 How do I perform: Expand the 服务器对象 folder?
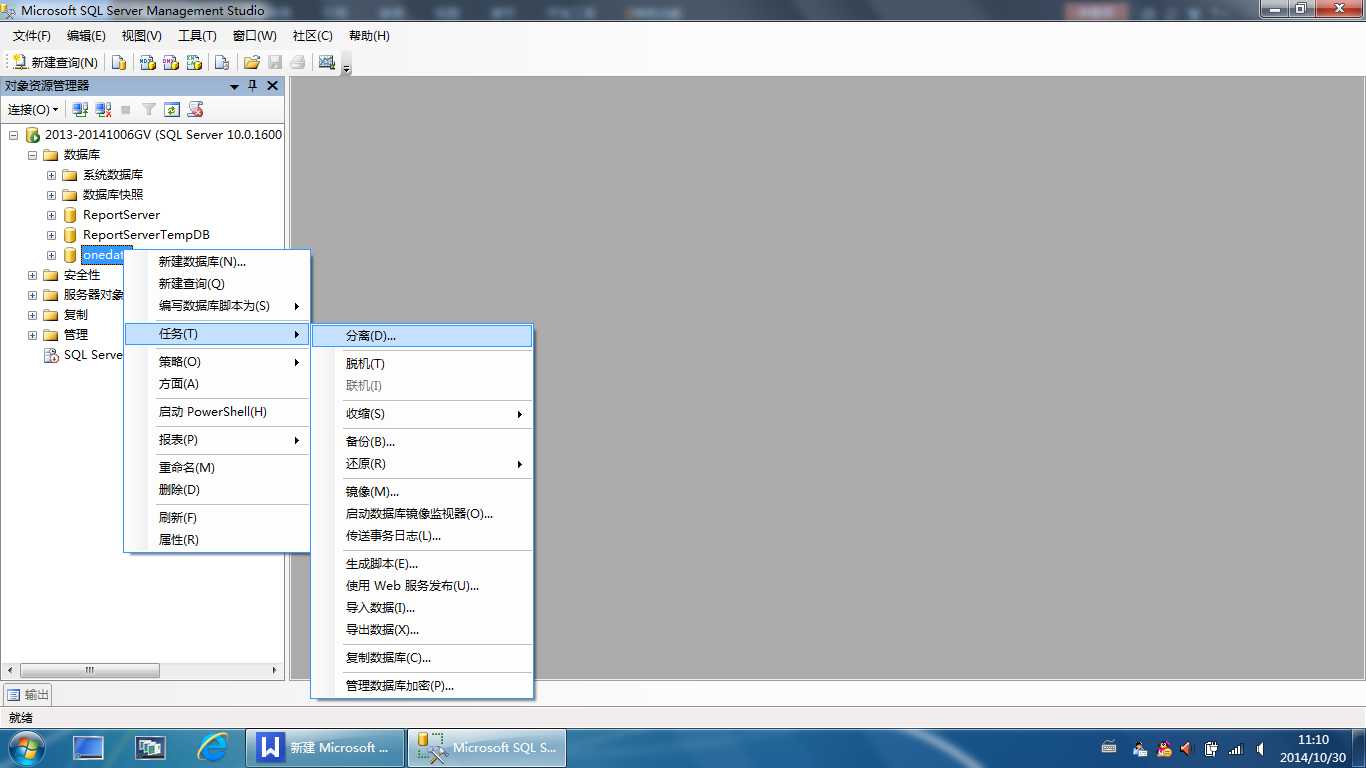coord(32,295)
